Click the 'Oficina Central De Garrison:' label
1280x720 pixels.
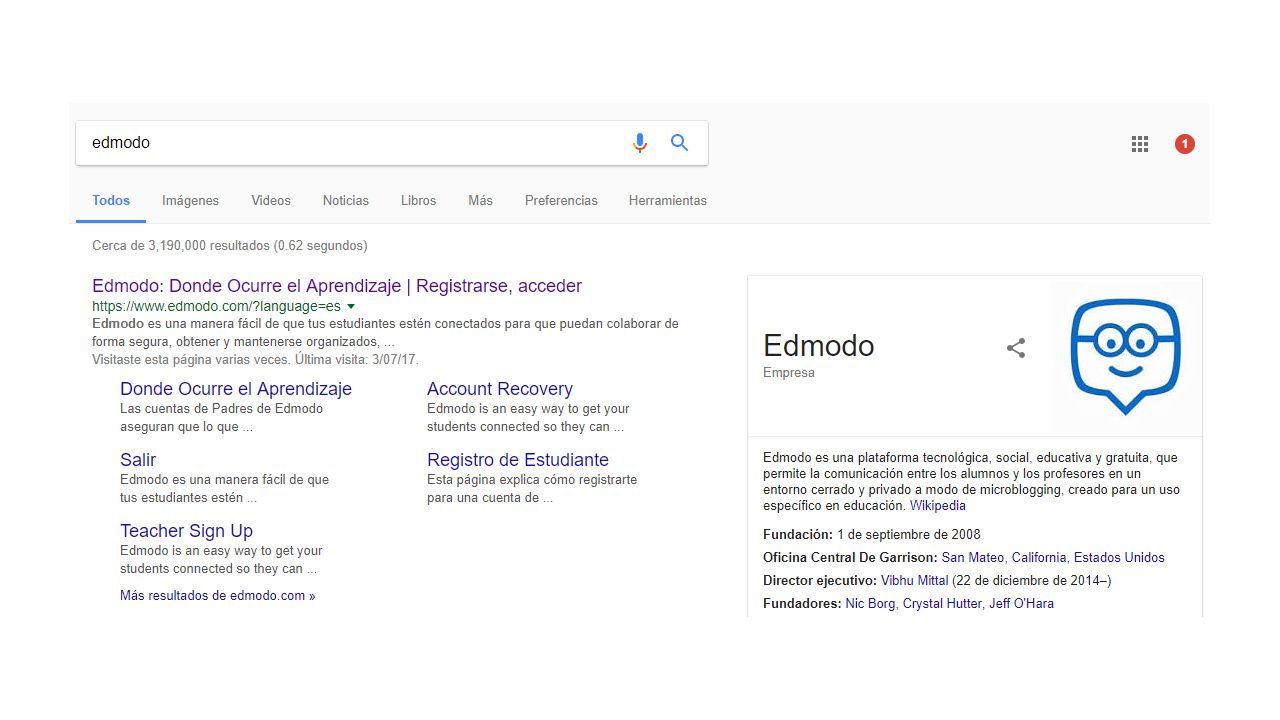[850, 557]
